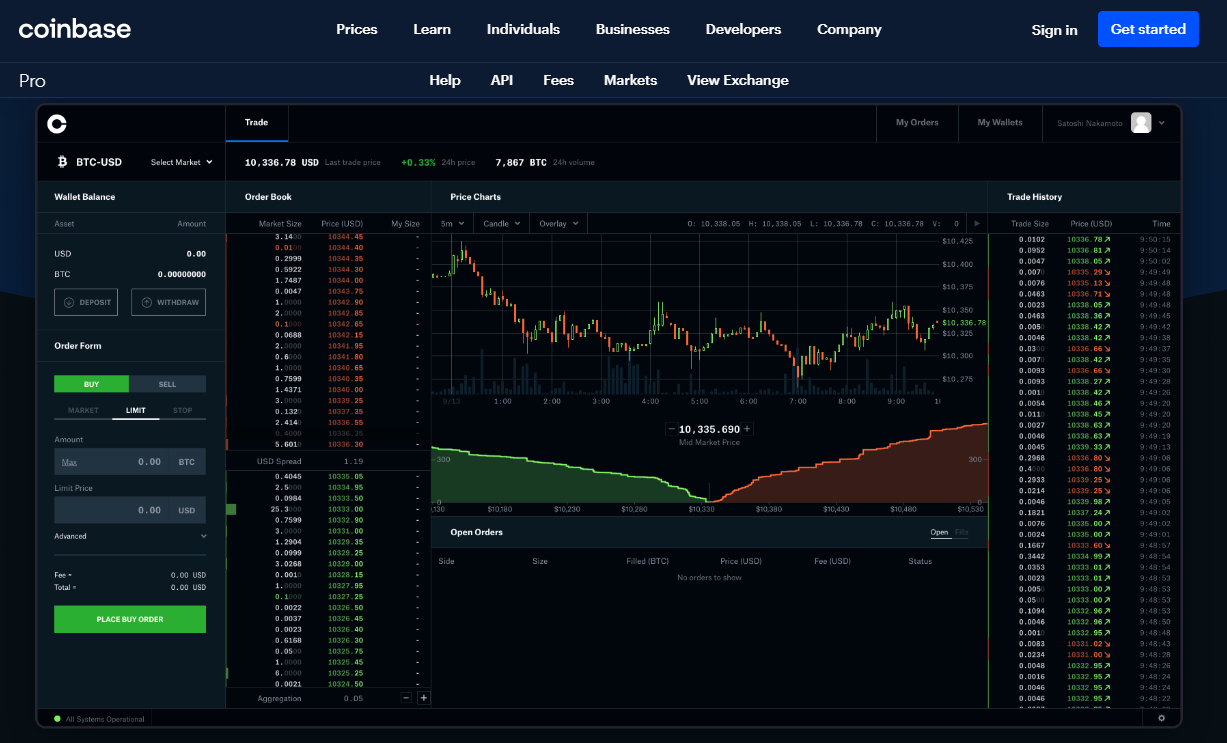Screen dimensions: 1227x743
Task: Click the All Systems Operational status text
Action: pyautogui.click(x=105, y=719)
